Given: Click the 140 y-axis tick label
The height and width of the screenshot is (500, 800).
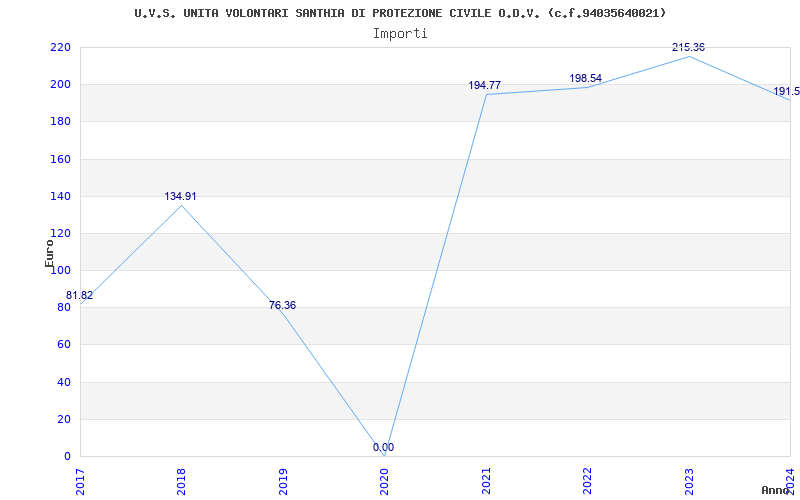Looking at the screenshot, I should coord(60,196).
